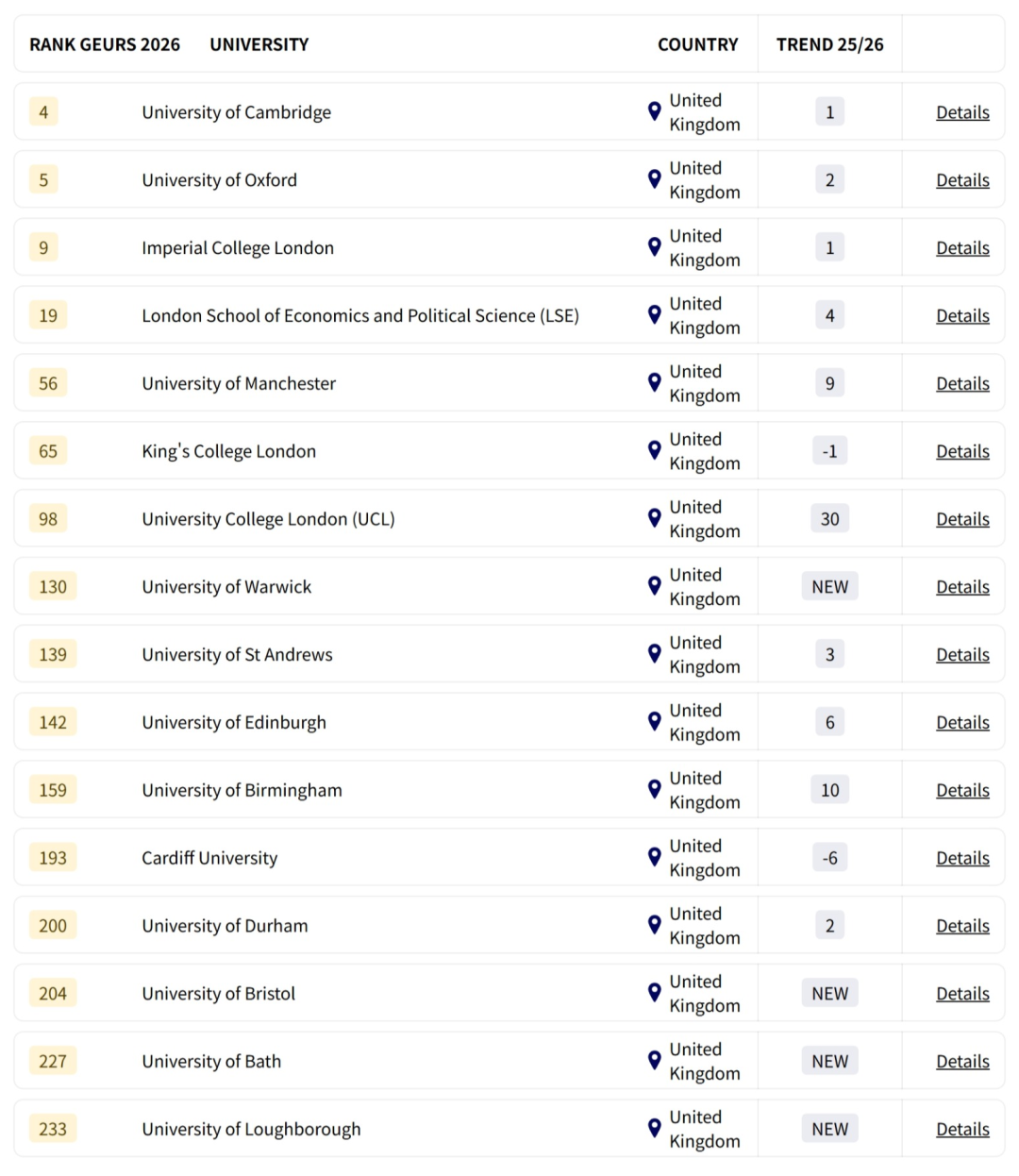Select the pin icon beside University of Manchester

[x=654, y=383]
